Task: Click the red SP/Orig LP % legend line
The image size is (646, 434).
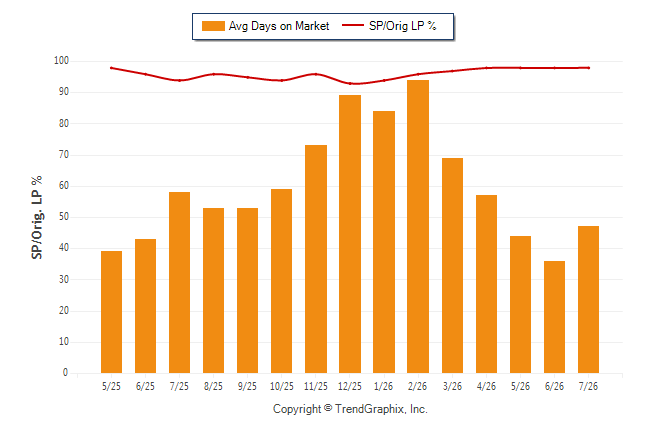Action: [353, 25]
